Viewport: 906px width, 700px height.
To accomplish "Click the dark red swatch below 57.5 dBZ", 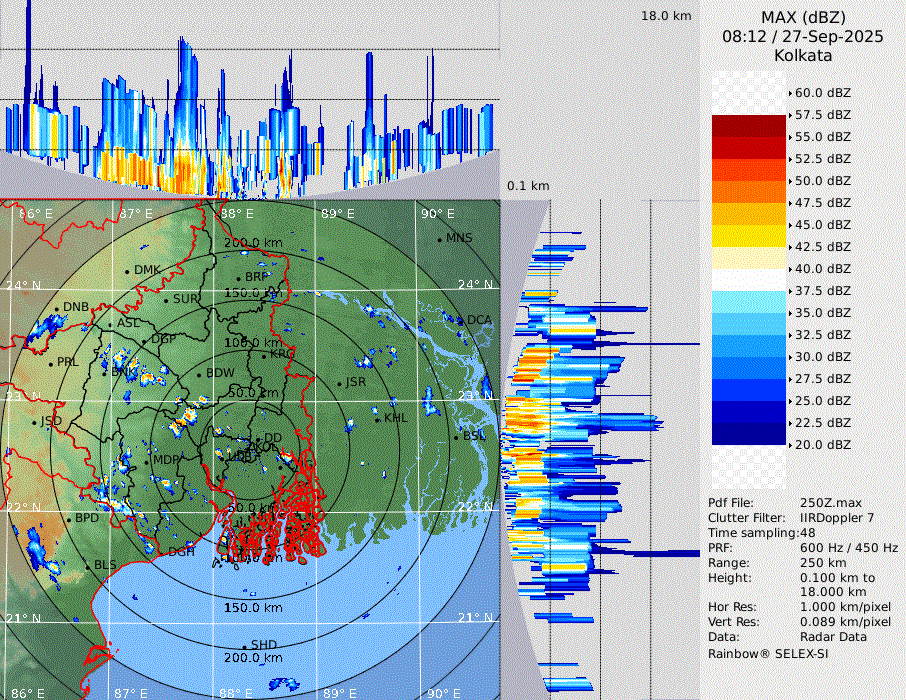I will pyautogui.click(x=749, y=126).
